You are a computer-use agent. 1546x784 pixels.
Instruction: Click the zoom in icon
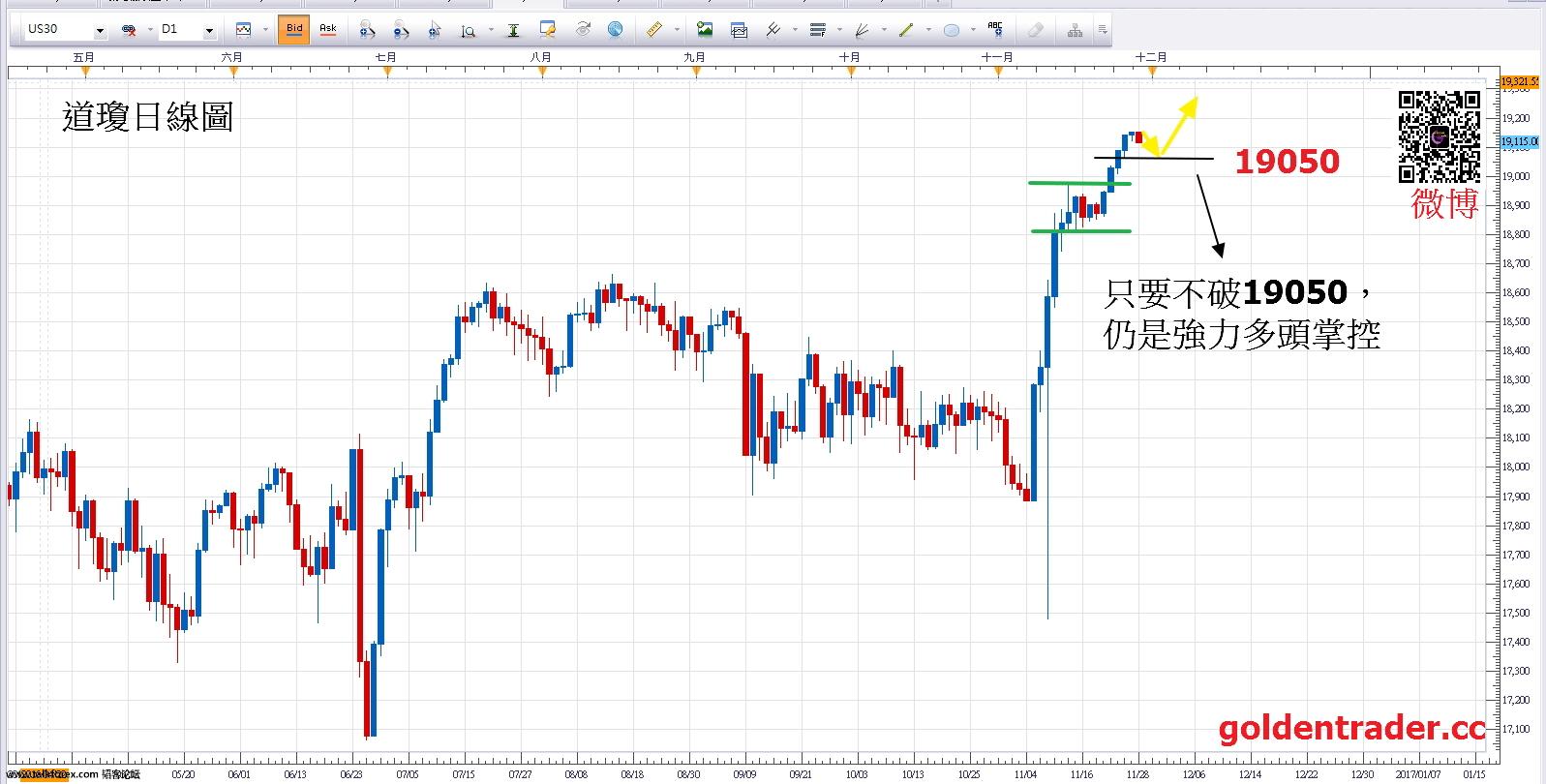[368, 30]
